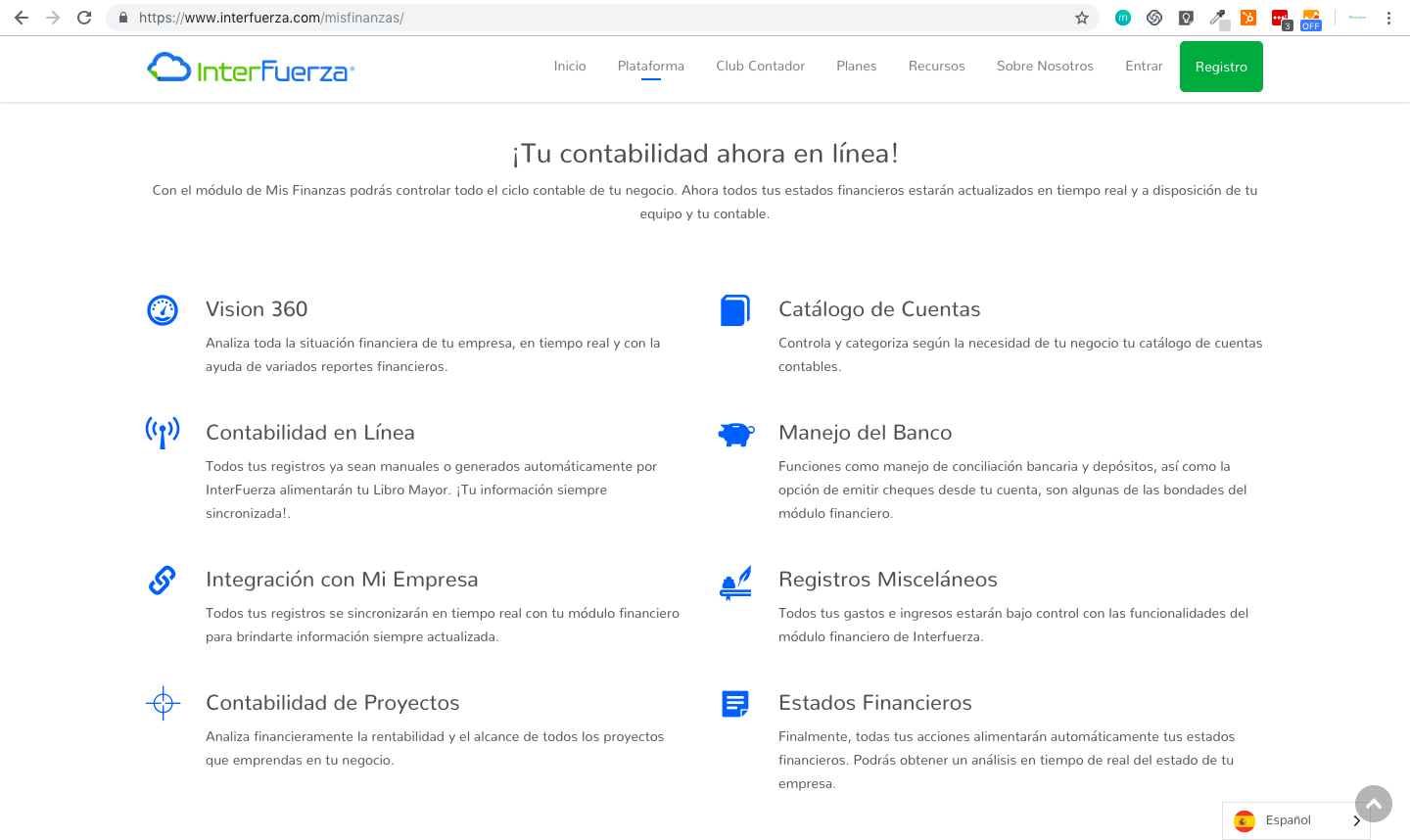Bookmark this page with the star icon
The height and width of the screenshot is (840, 1410).
[x=1082, y=18]
